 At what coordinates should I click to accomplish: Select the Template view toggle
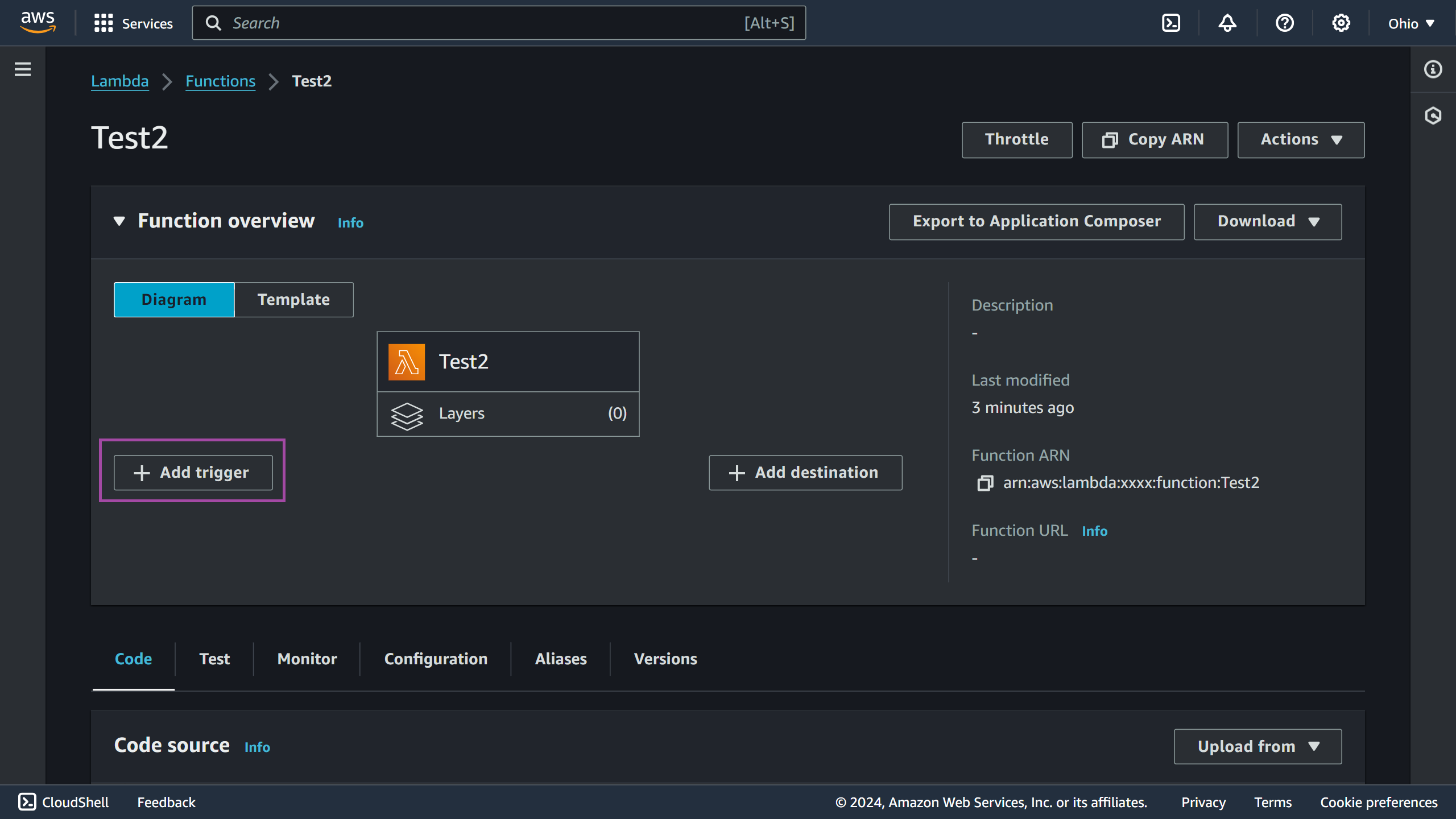[294, 299]
